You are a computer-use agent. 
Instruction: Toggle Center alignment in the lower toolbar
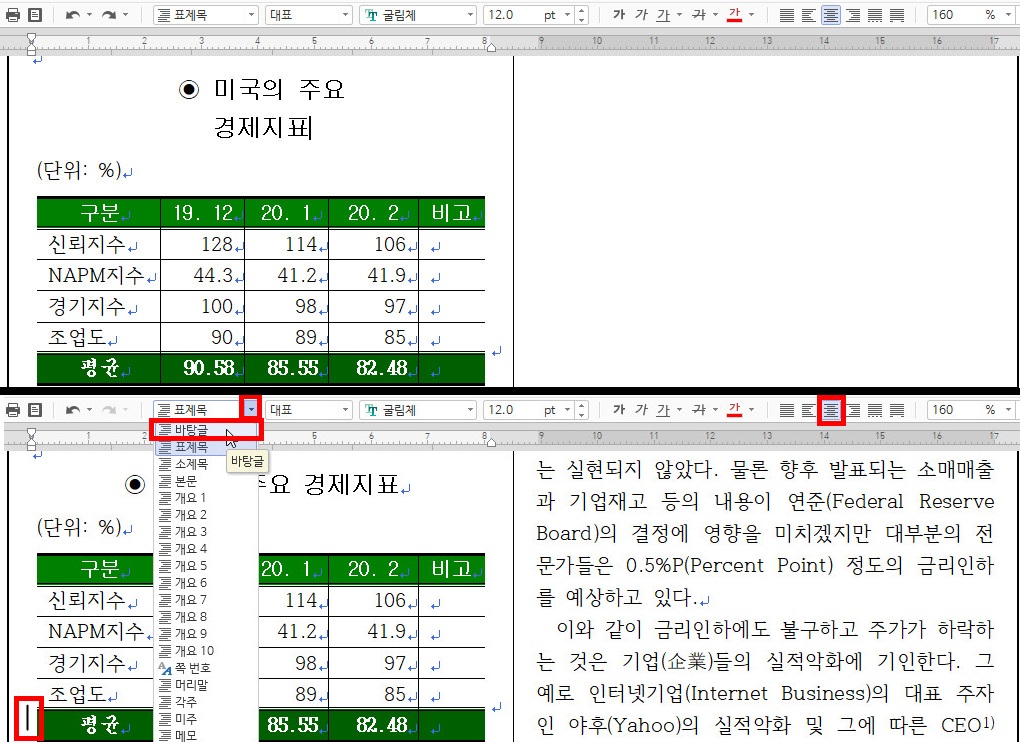(831, 410)
